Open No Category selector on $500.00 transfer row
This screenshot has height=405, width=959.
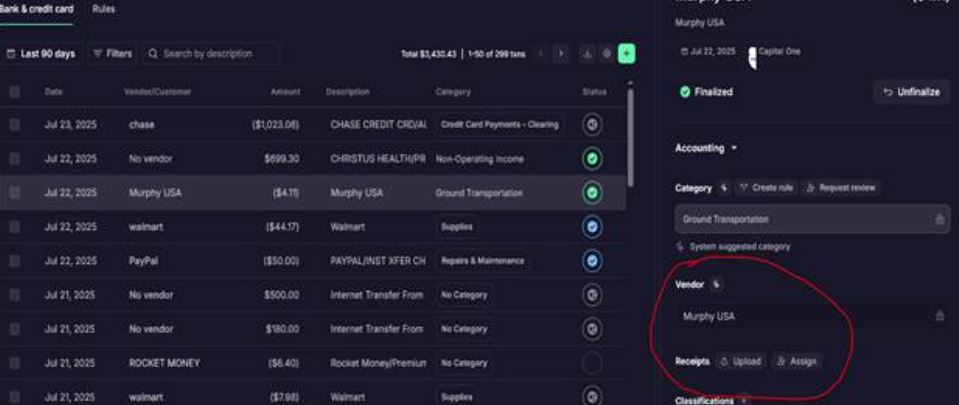464,295
